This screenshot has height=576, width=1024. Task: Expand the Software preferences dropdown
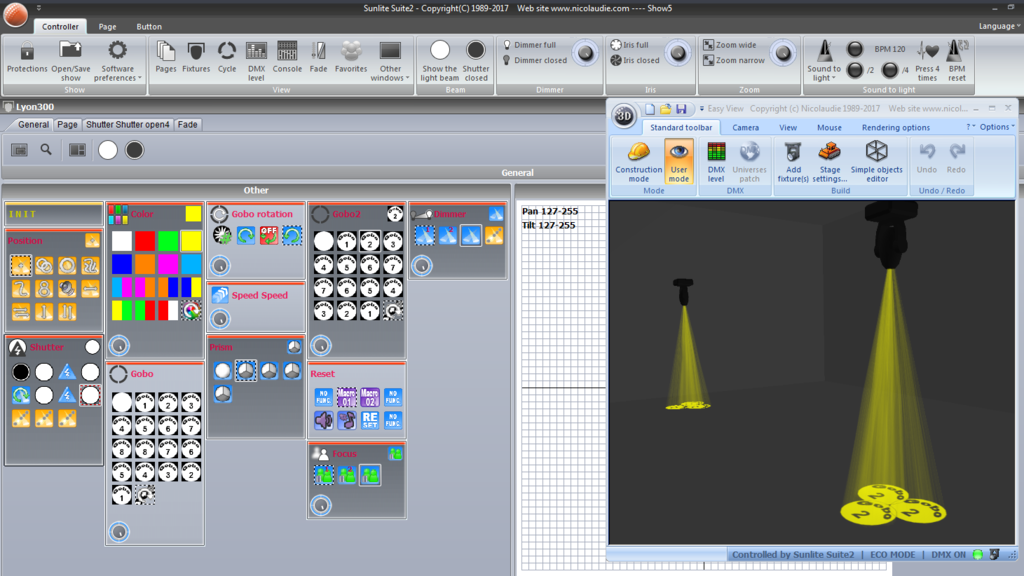pyautogui.click(x=118, y=60)
